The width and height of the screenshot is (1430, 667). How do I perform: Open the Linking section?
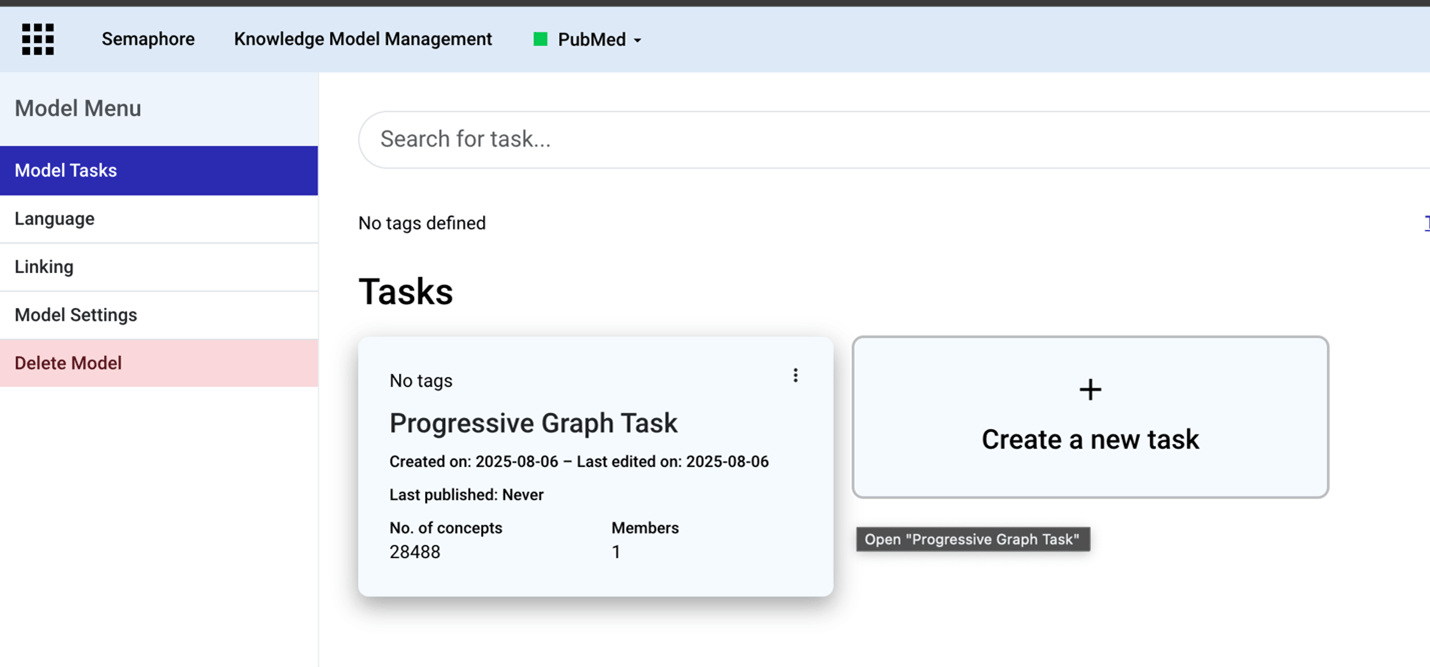coord(44,266)
